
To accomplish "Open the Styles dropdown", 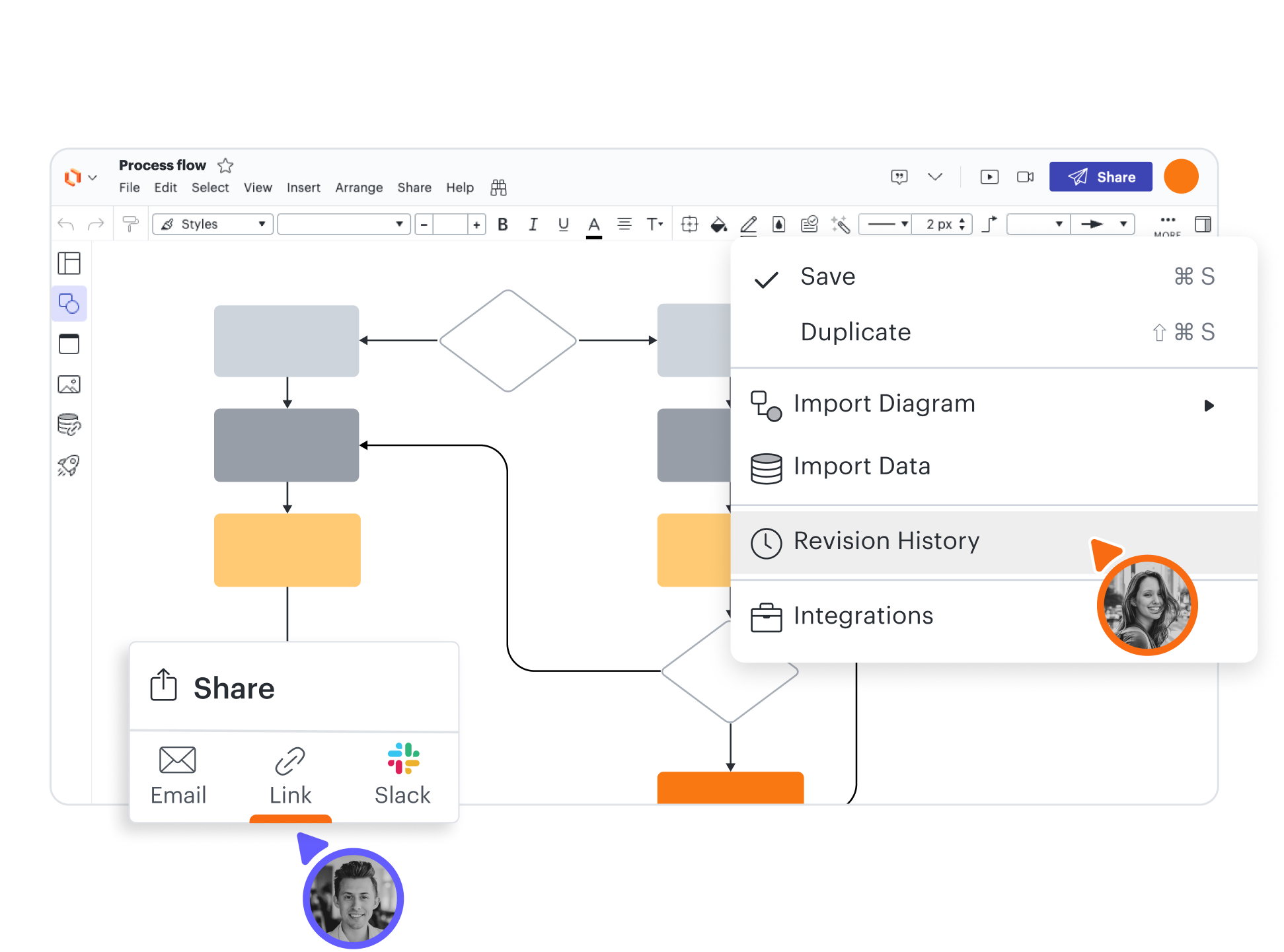I will pos(213,225).
